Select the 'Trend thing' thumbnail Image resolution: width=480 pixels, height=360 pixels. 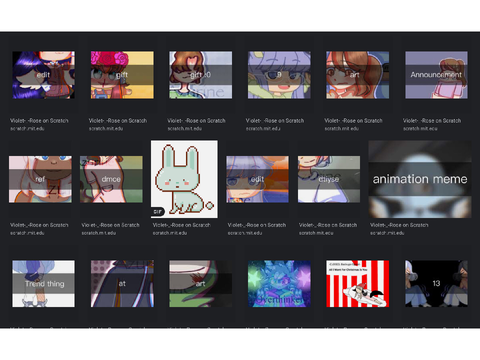(x=44, y=284)
